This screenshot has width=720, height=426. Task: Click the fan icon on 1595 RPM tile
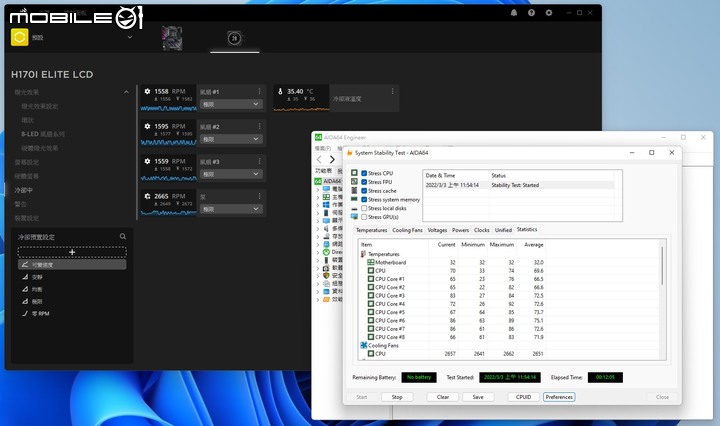pyautogui.click(x=147, y=126)
